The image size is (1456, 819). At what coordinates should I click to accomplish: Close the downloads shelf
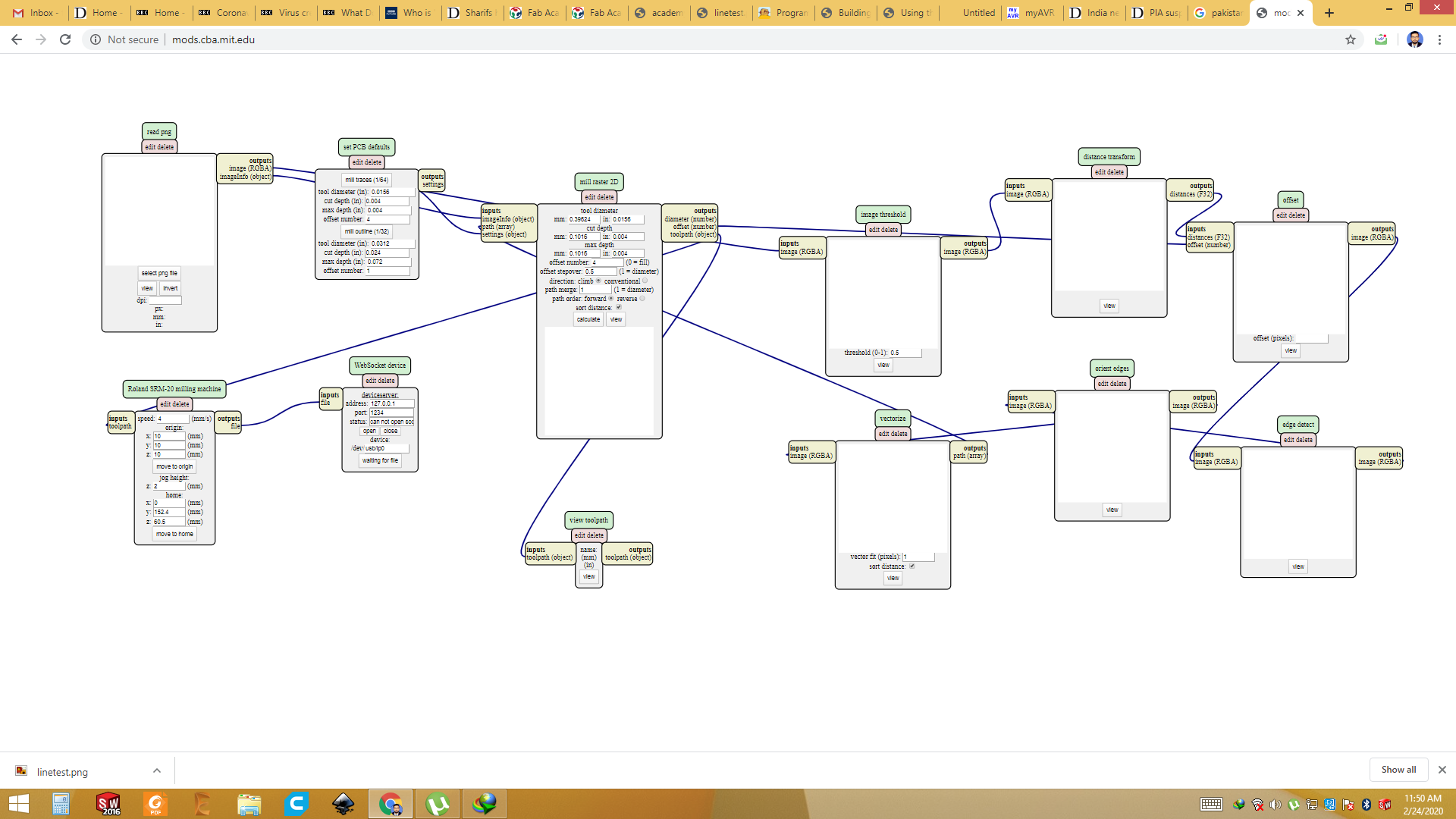pyautogui.click(x=1442, y=770)
